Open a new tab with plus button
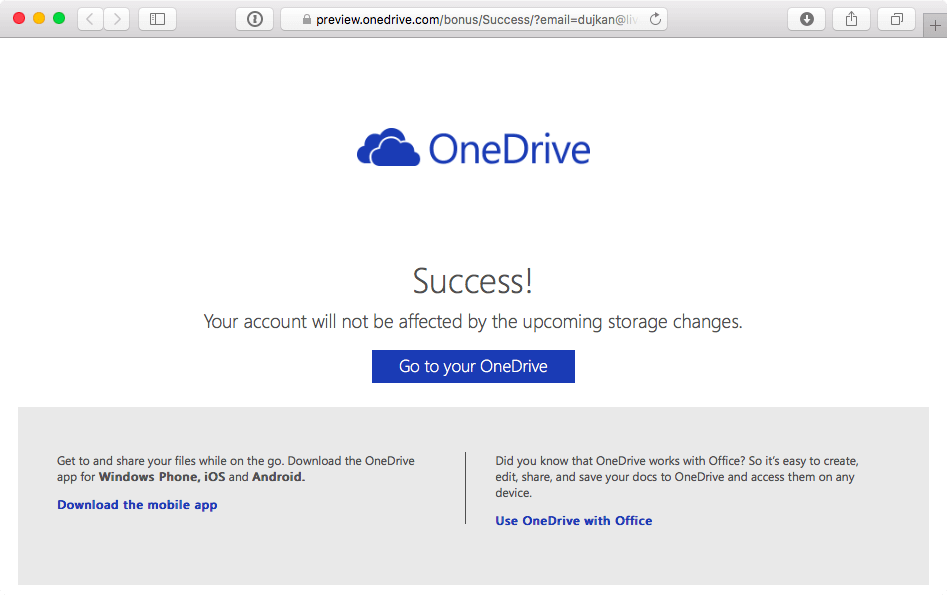The height and width of the screenshot is (595, 947). click(x=935, y=25)
